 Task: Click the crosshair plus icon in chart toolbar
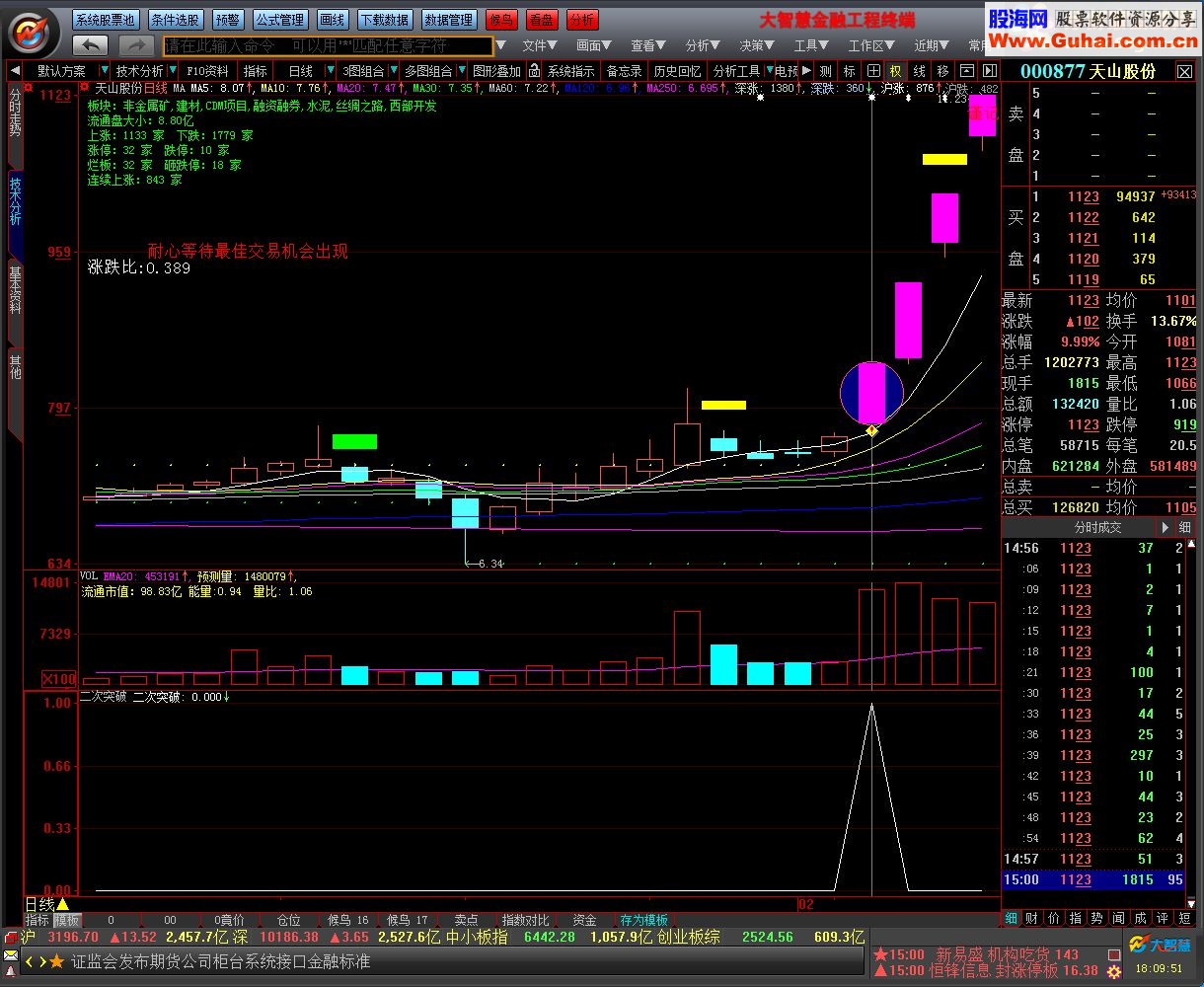pyautogui.click(x=873, y=71)
